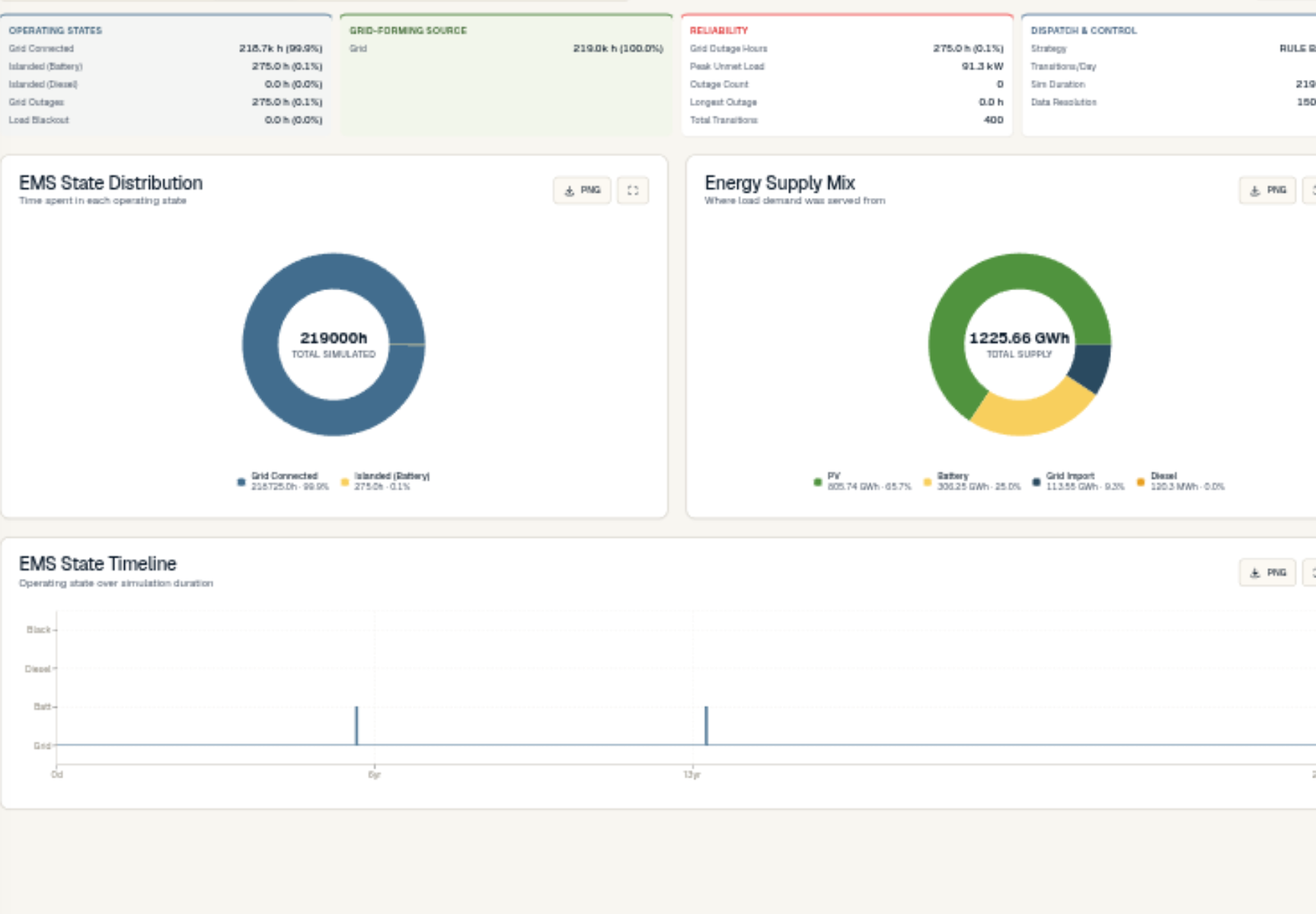Toggle Grid Connected legend in state distribution
Viewport: 1316px width, 914px height.
pos(283,481)
